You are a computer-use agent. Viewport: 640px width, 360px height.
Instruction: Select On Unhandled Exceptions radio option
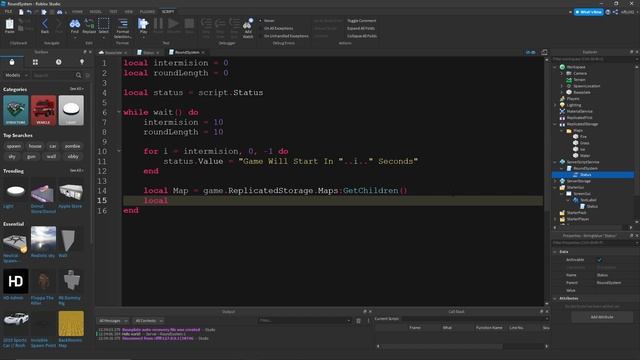pyautogui.click(x=260, y=36)
